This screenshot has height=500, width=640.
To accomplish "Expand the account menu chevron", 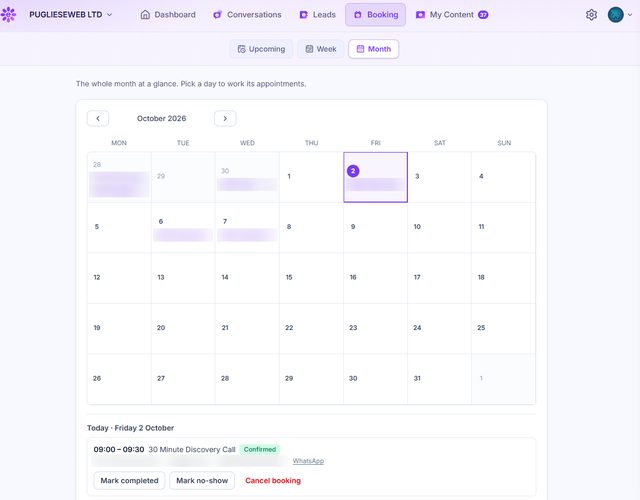I will (630, 15).
